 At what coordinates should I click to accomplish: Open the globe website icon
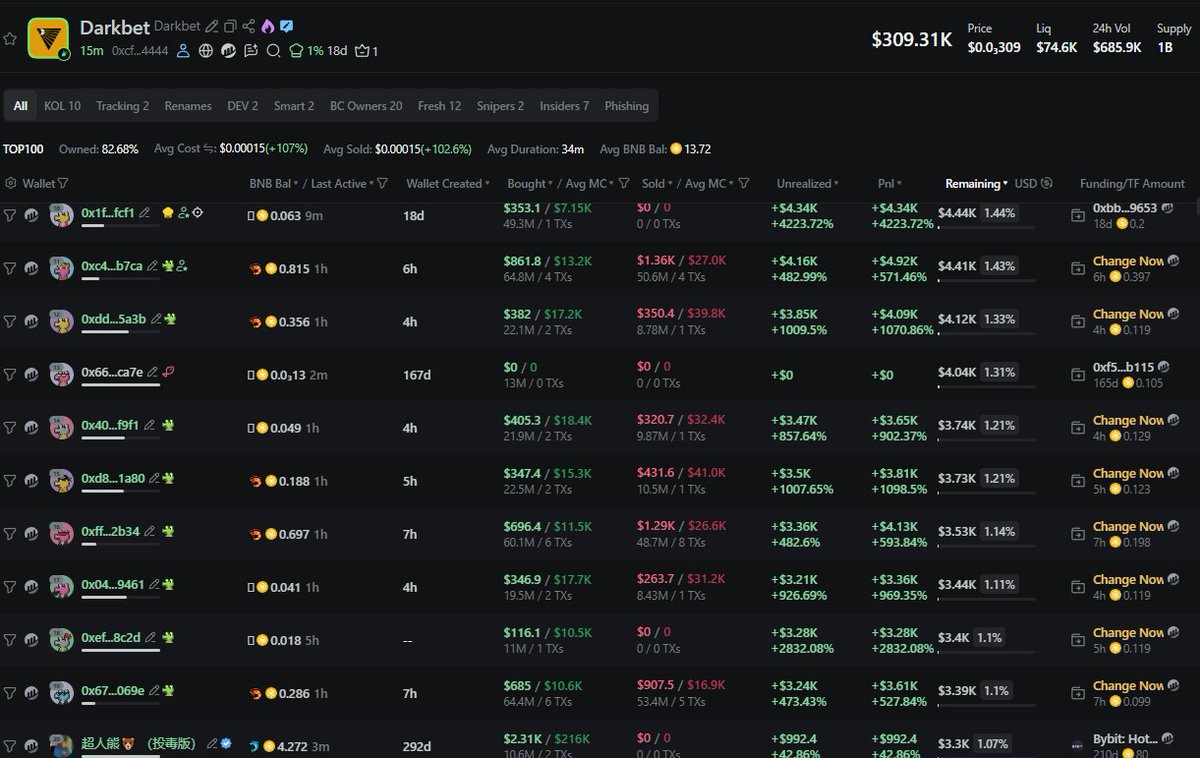(x=206, y=51)
